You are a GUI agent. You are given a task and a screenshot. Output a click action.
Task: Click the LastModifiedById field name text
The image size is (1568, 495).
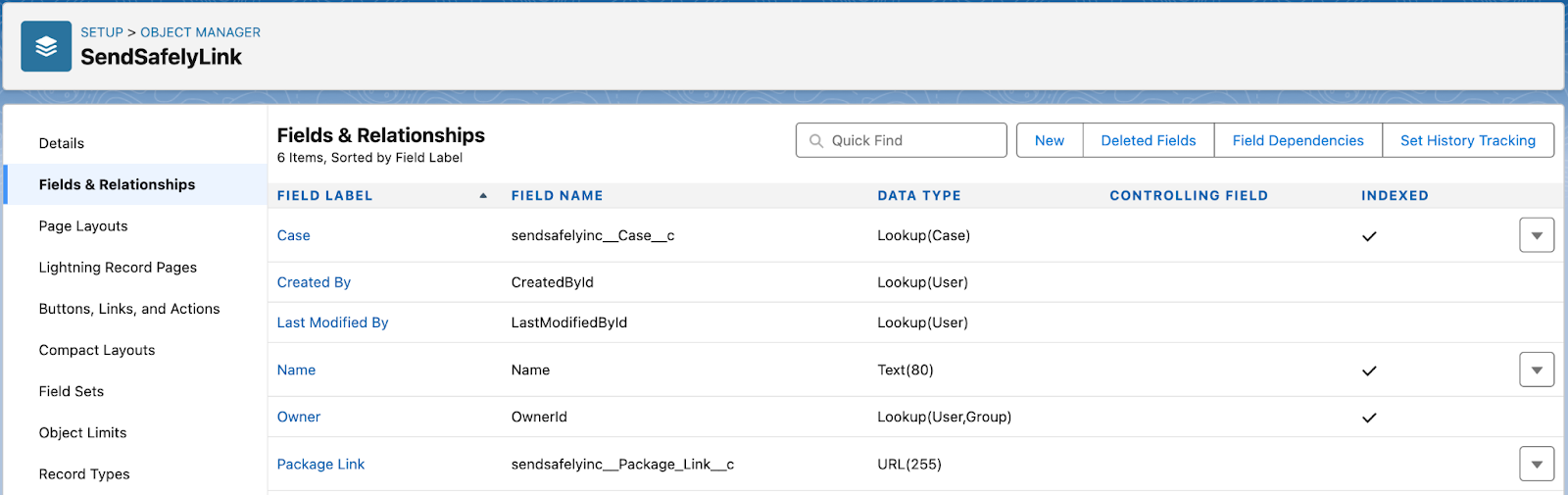coord(569,322)
